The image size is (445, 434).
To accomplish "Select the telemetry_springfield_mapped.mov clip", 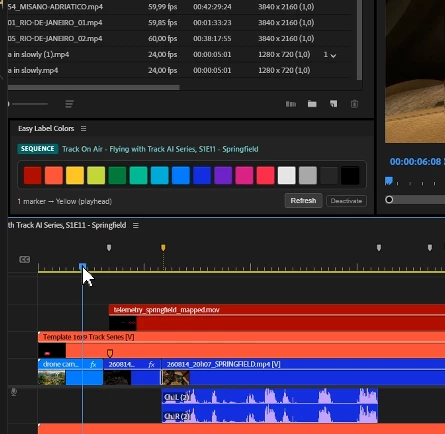I will click(277, 317).
